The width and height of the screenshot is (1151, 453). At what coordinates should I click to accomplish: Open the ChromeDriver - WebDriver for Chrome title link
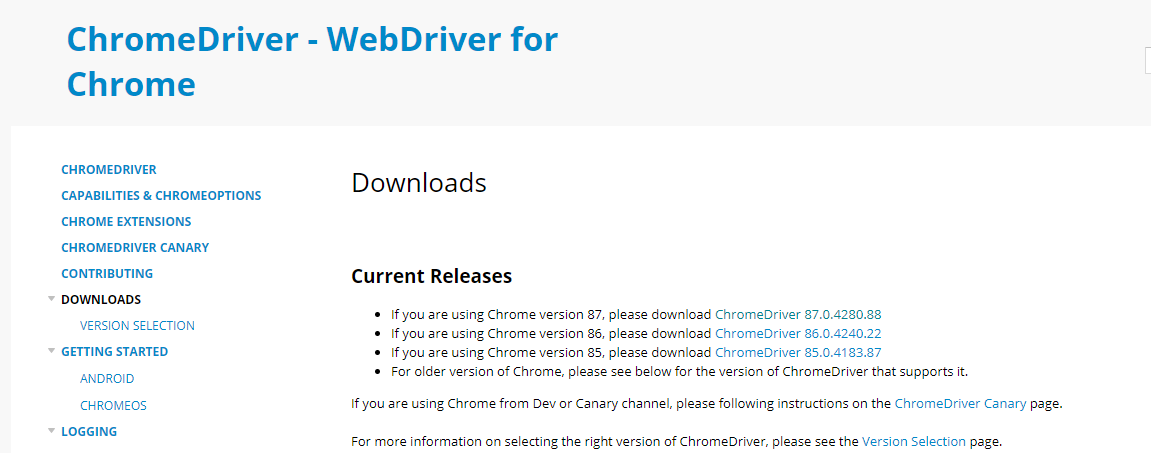(x=312, y=62)
